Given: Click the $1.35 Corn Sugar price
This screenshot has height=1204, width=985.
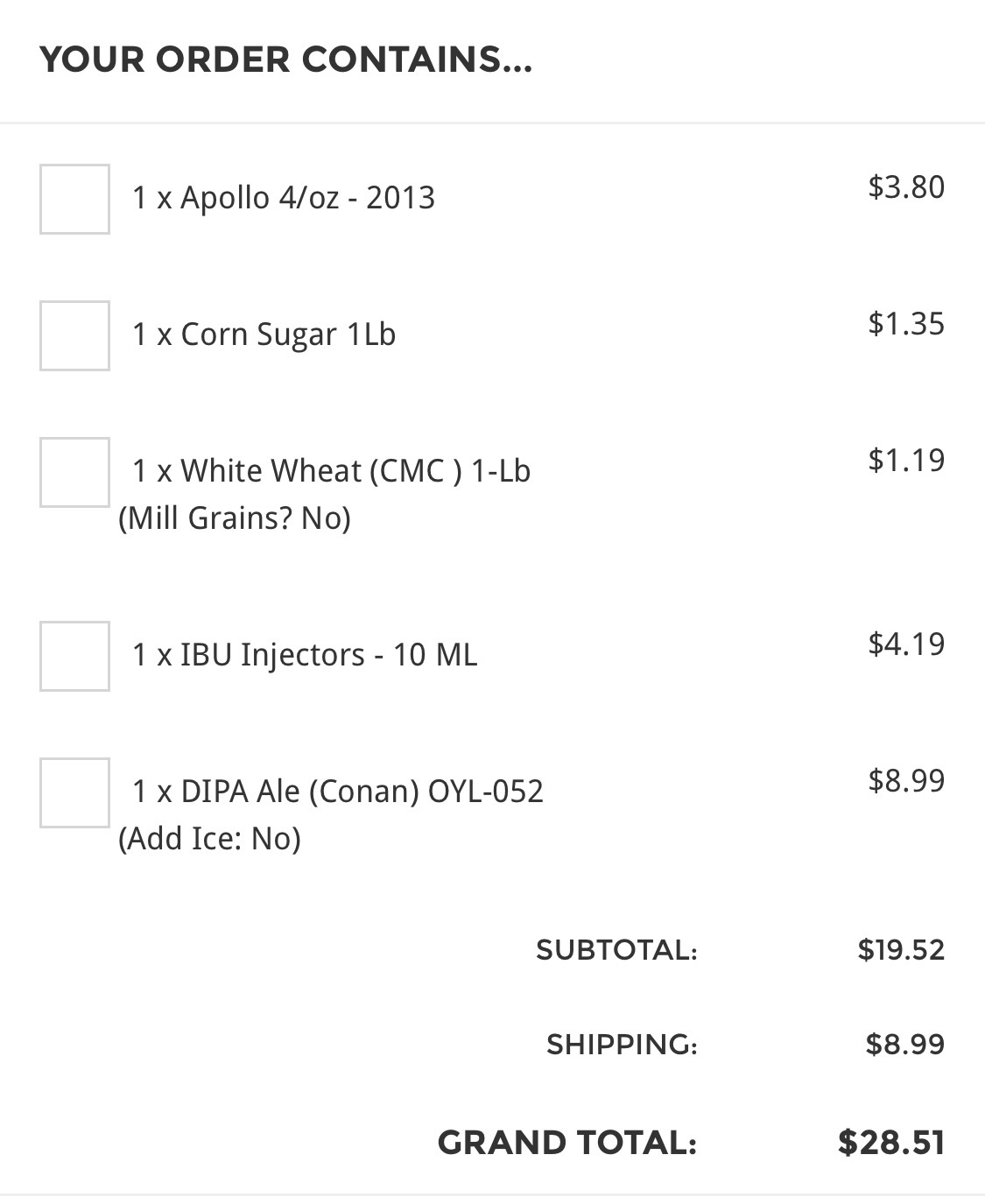Looking at the screenshot, I should [x=906, y=323].
